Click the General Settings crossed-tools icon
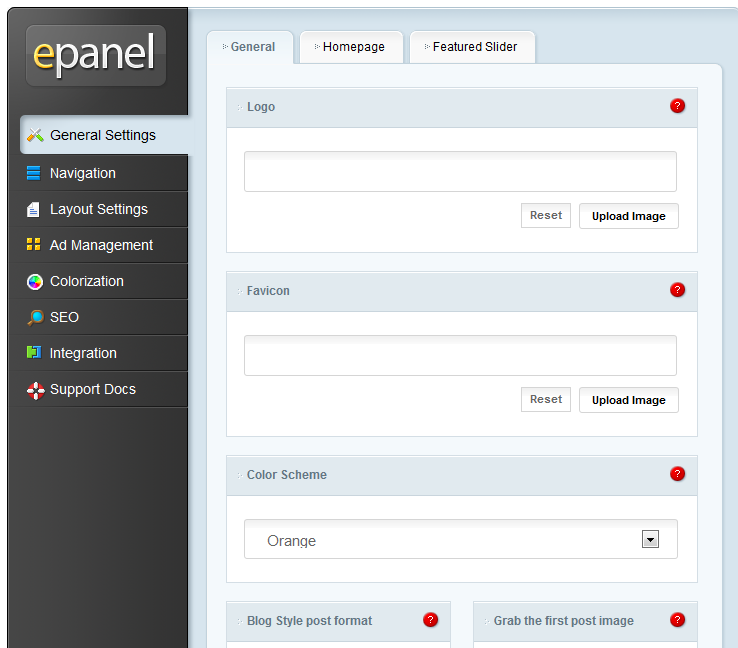The width and height of the screenshot is (738, 648). point(35,135)
